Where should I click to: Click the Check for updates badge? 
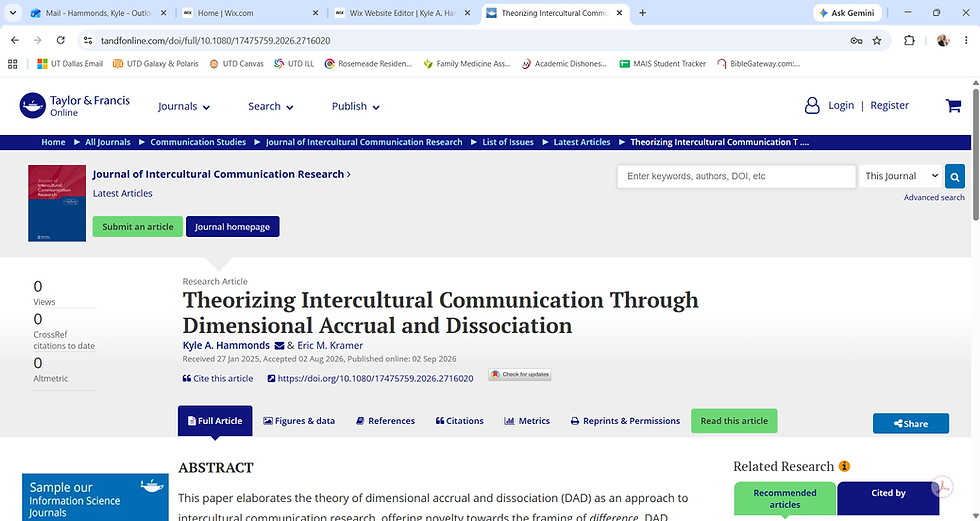click(520, 375)
